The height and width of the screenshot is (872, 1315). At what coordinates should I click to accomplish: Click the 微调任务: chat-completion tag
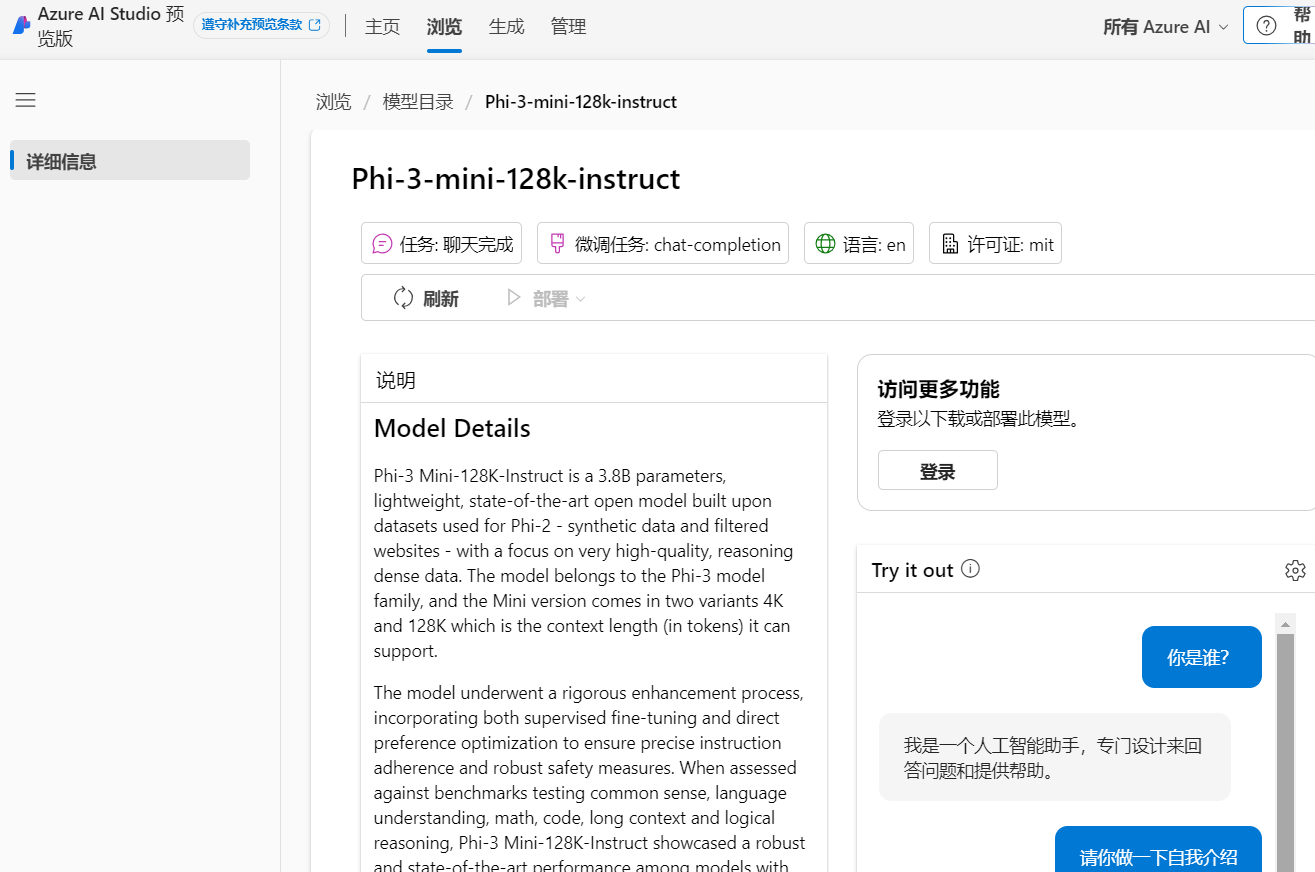pyautogui.click(x=663, y=243)
